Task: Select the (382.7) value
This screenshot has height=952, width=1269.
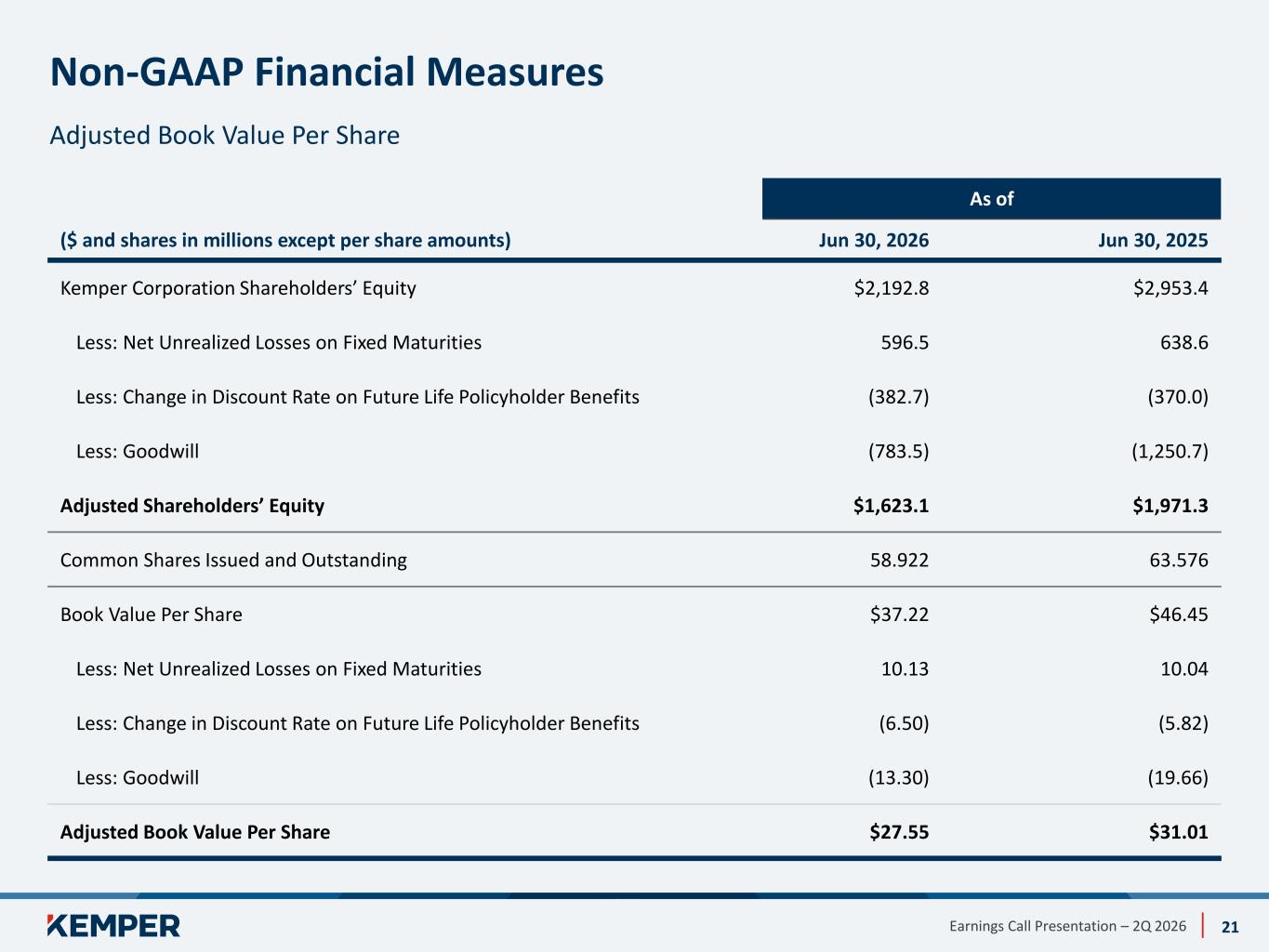Action: point(899,397)
